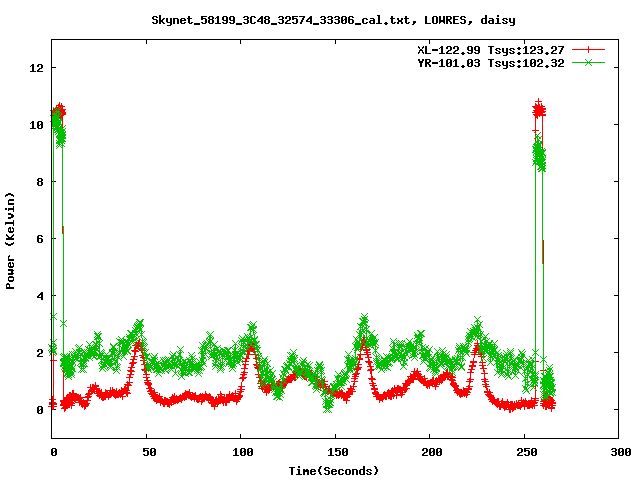Click the 'Time(Seconds)' x-axis label
Viewport: 640px width, 480px height.
[x=334, y=471]
